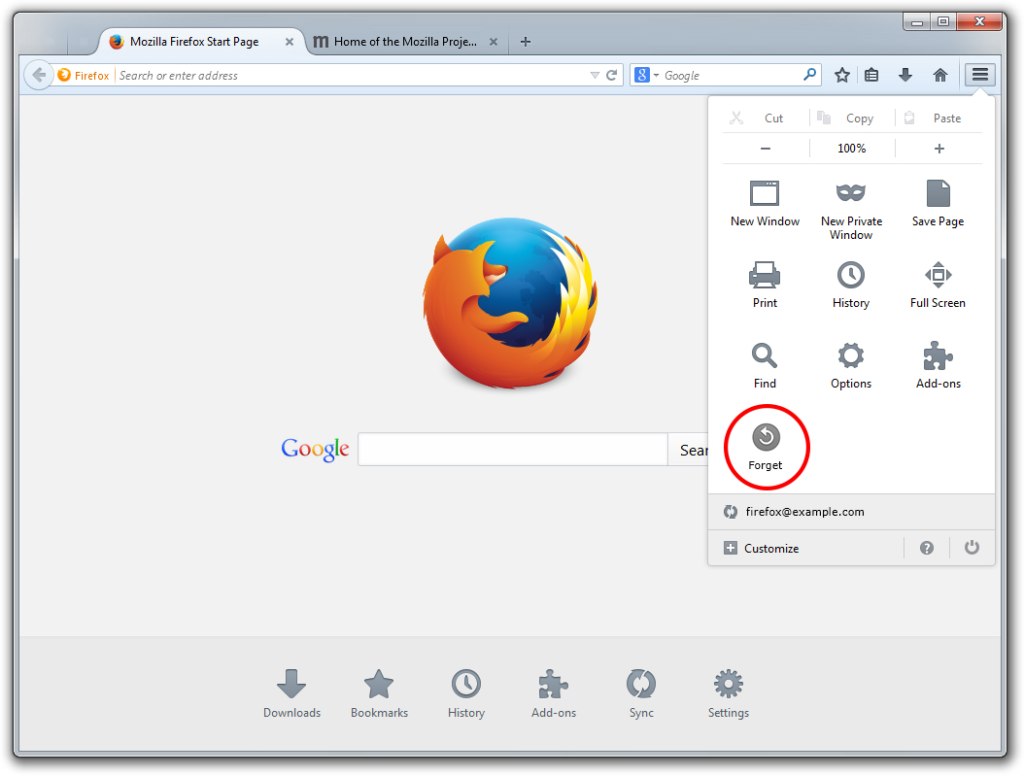Switch to Home of the Mozilla Project tab
Viewport: 1024px width, 776px height.
(405, 42)
